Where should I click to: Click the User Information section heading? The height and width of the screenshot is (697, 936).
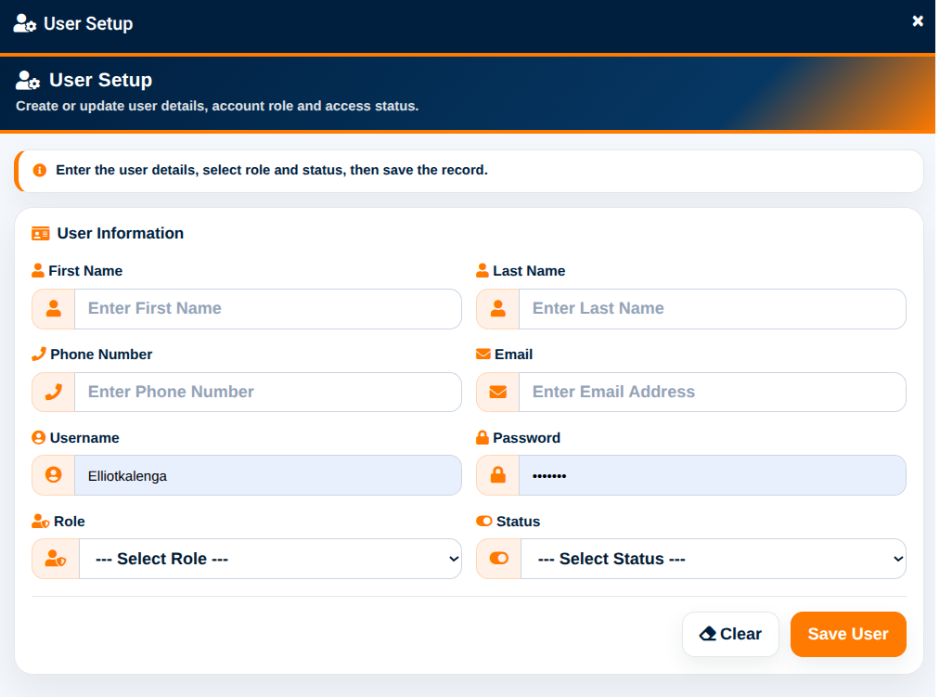(x=120, y=233)
